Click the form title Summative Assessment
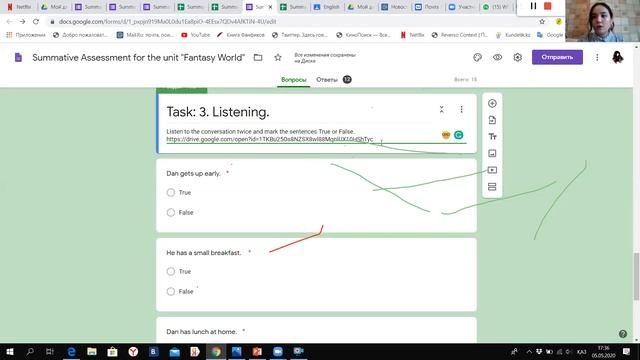The height and width of the screenshot is (360, 640). 138,58
